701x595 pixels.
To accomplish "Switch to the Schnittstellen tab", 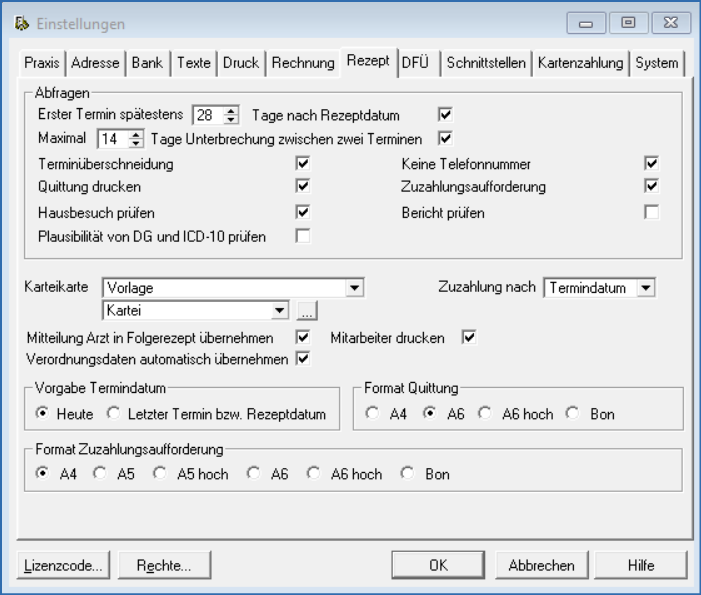I will (486, 63).
